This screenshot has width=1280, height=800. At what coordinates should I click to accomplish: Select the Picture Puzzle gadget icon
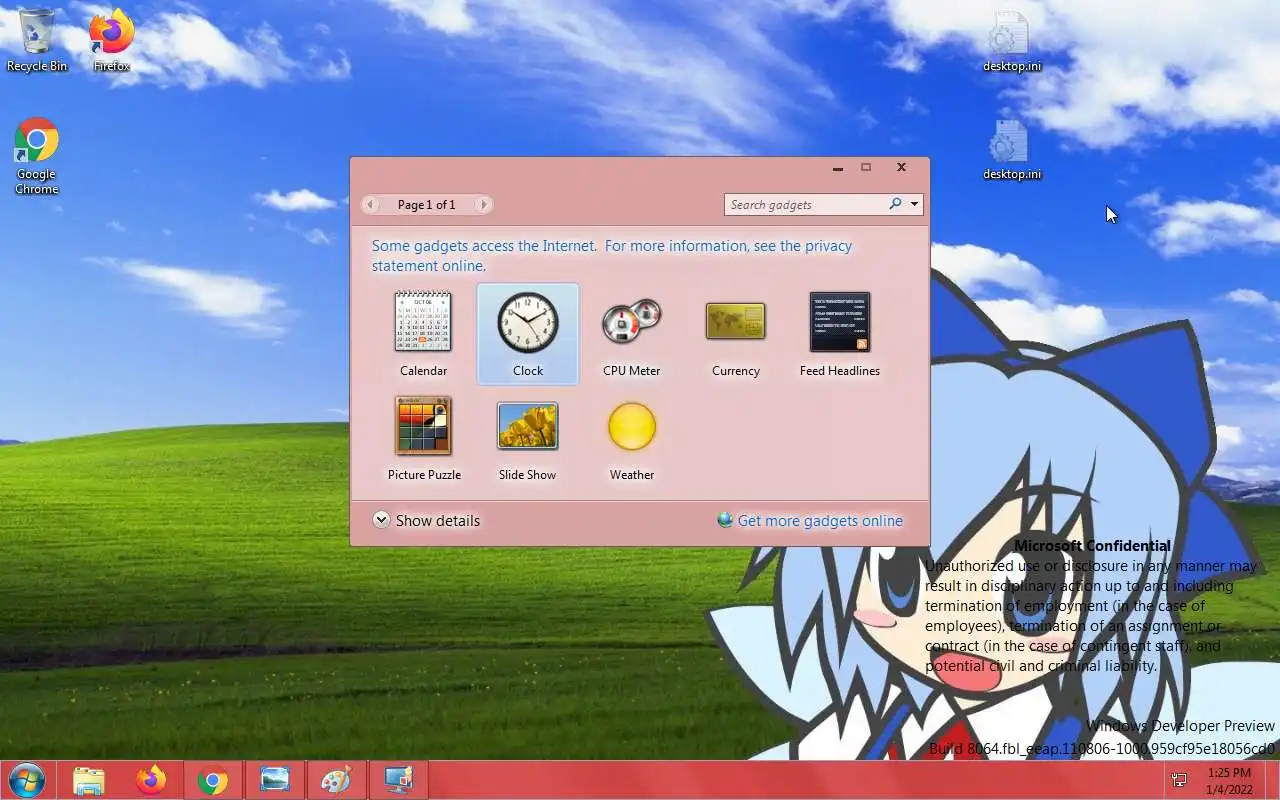click(x=423, y=425)
